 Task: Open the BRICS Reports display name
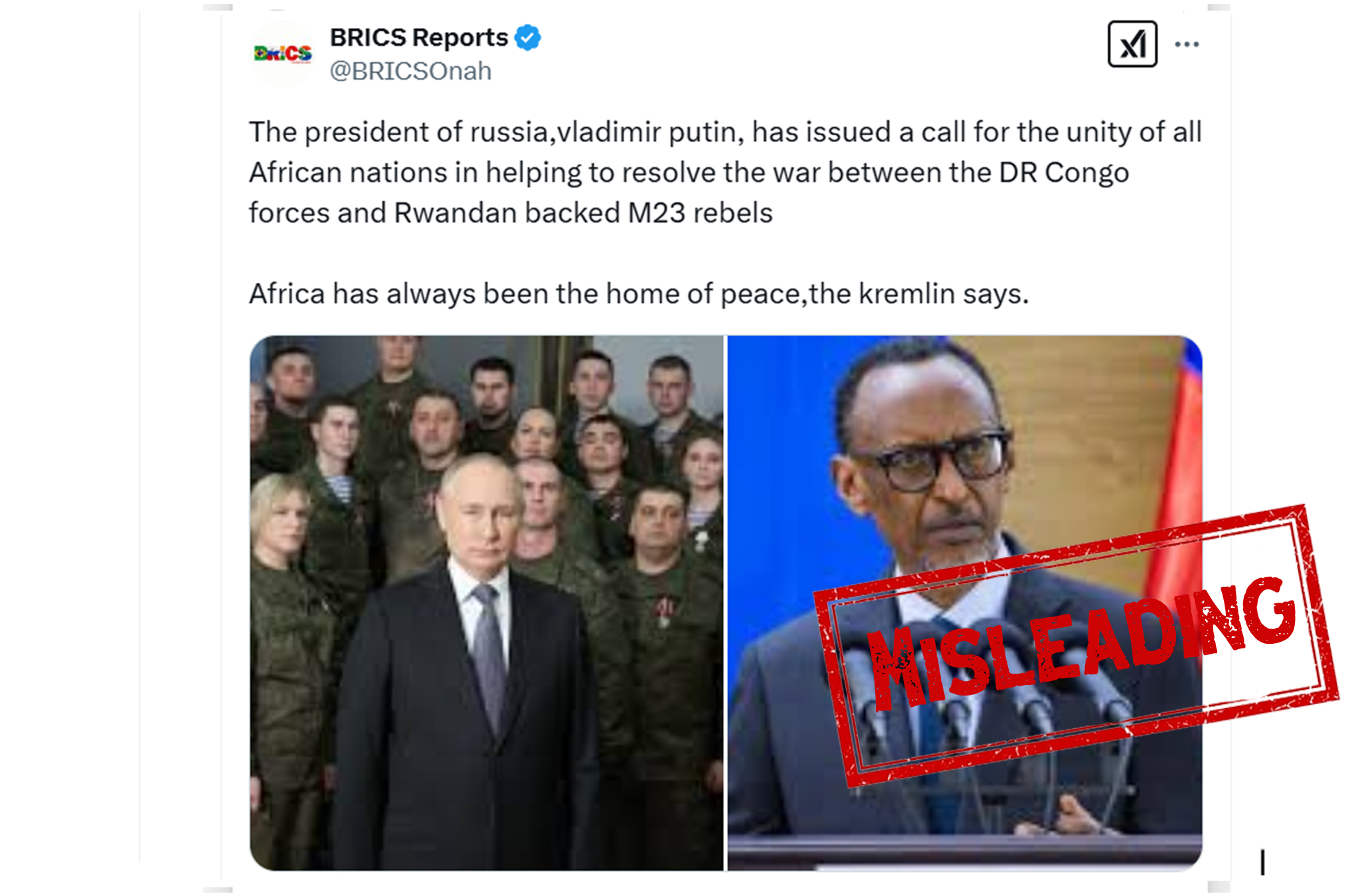(419, 38)
